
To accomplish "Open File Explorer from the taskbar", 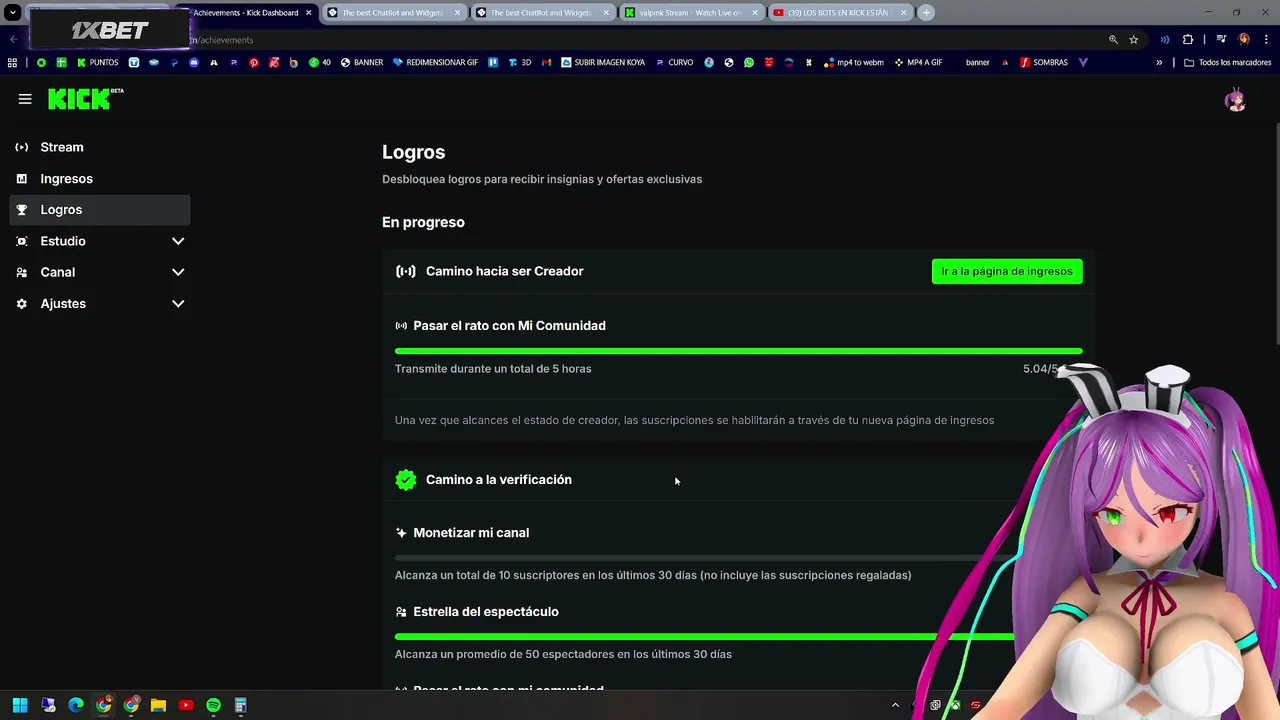I will pyautogui.click(x=158, y=705).
